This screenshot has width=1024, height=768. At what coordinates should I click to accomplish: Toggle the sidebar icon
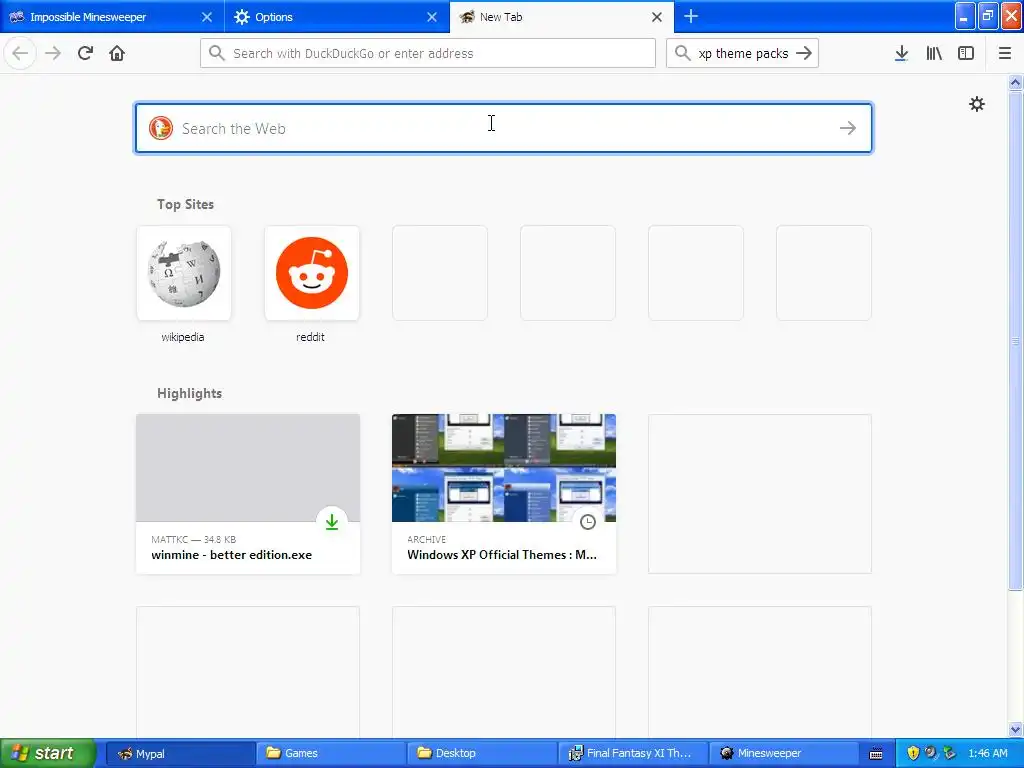click(x=966, y=53)
